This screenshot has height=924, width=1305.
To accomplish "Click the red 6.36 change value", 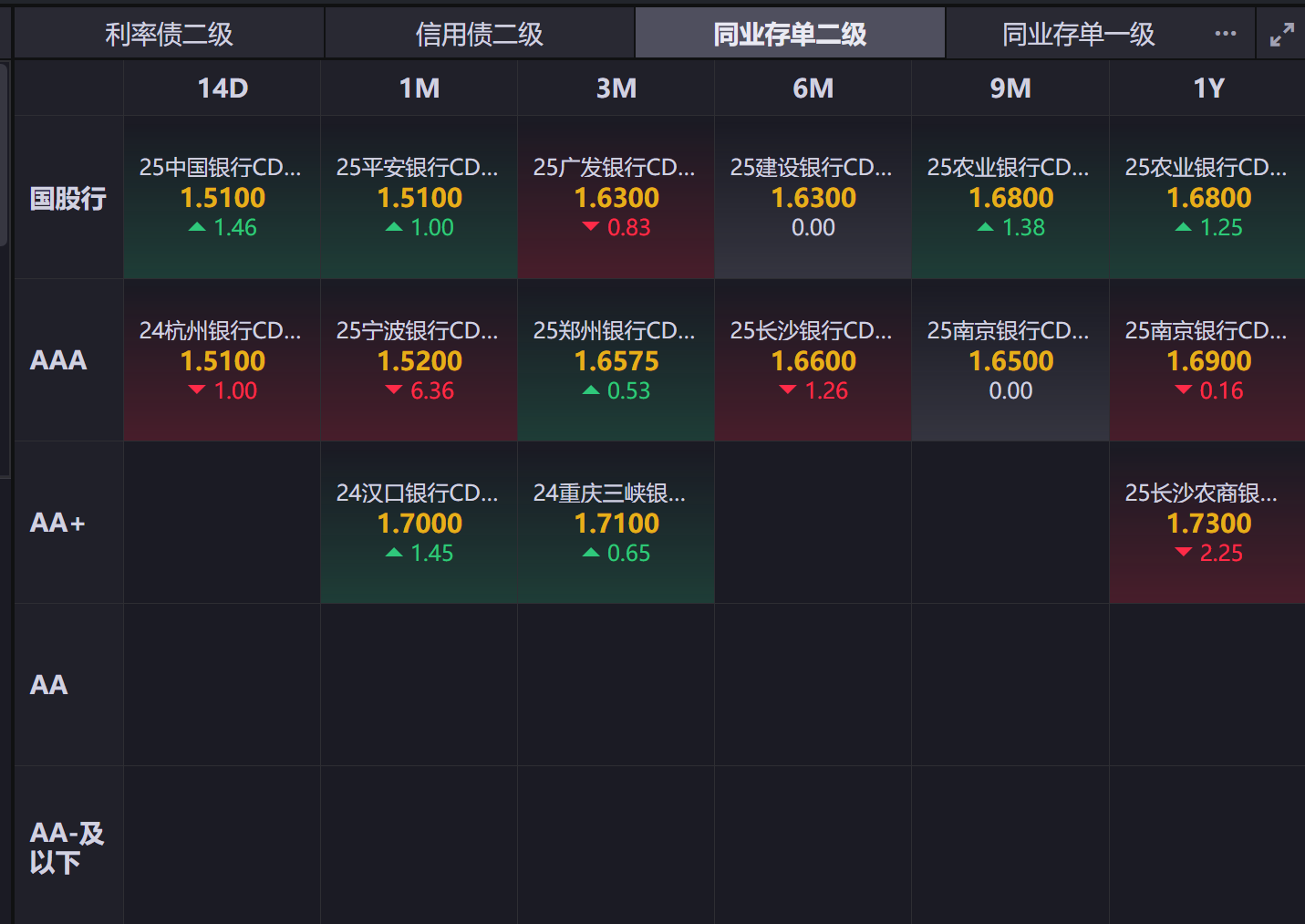I will tap(432, 391).
